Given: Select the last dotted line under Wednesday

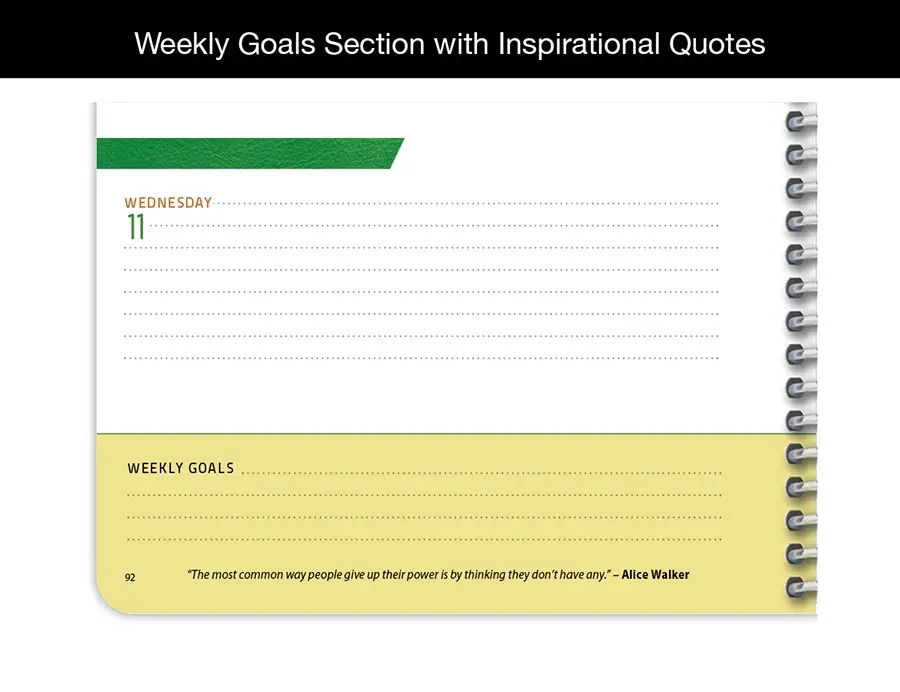Looking at the screenshot, I should pos(420,357).
